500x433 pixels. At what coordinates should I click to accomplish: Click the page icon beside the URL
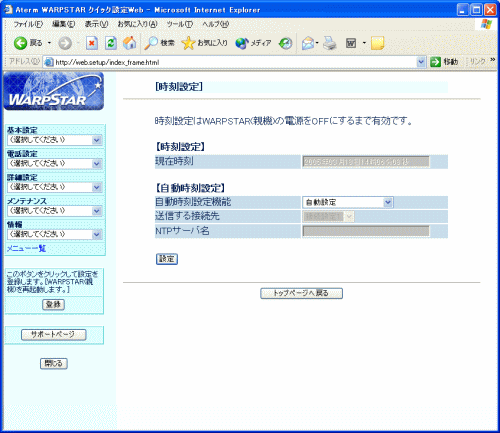pos(49,62)
